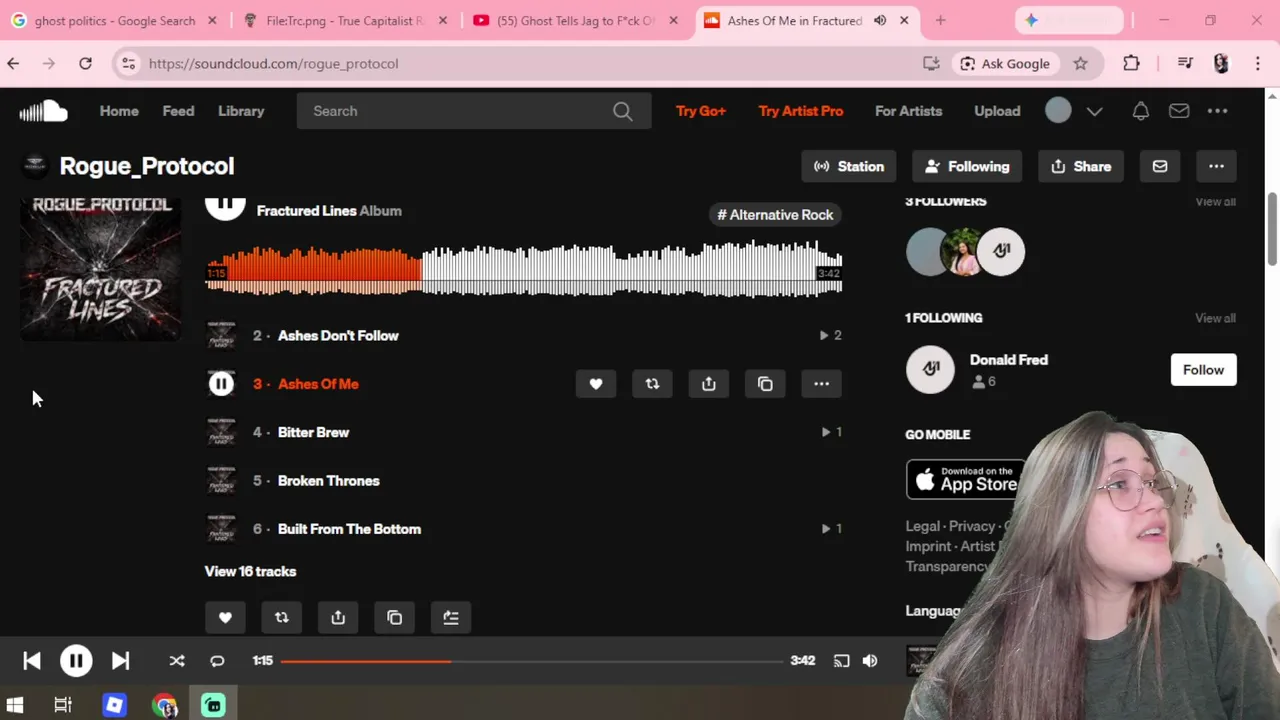Bookmark this page with star icon
The image size is (1280, 720).
click(1080, 63)
